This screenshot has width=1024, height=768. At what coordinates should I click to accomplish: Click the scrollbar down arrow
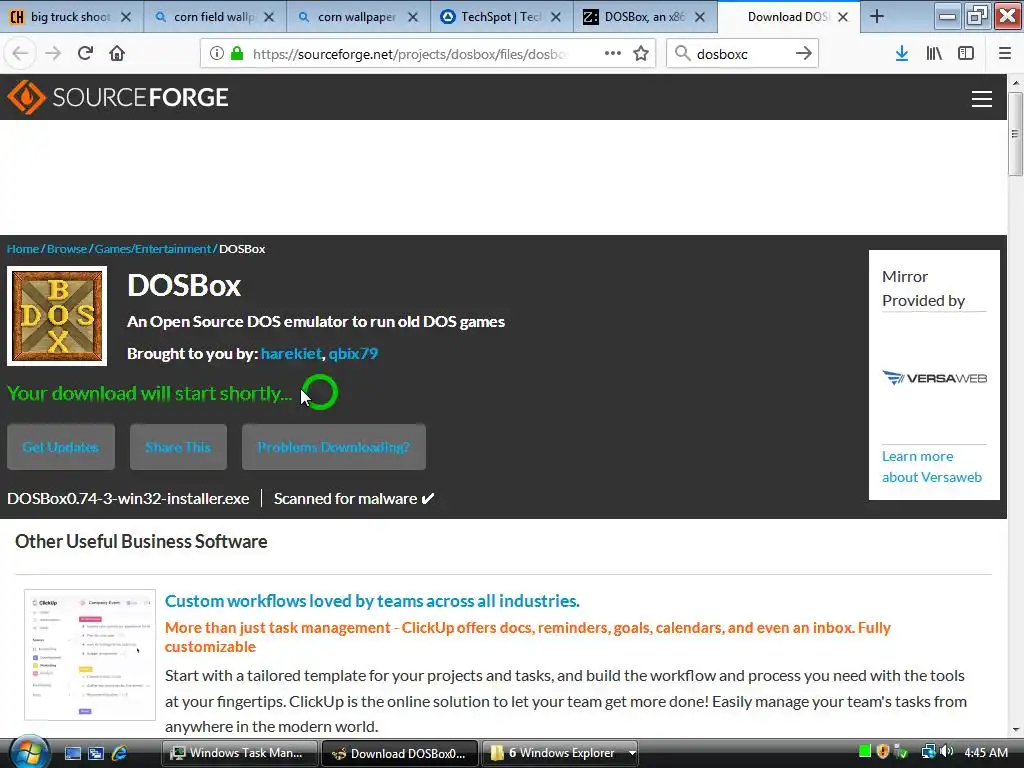point(1015,730)
